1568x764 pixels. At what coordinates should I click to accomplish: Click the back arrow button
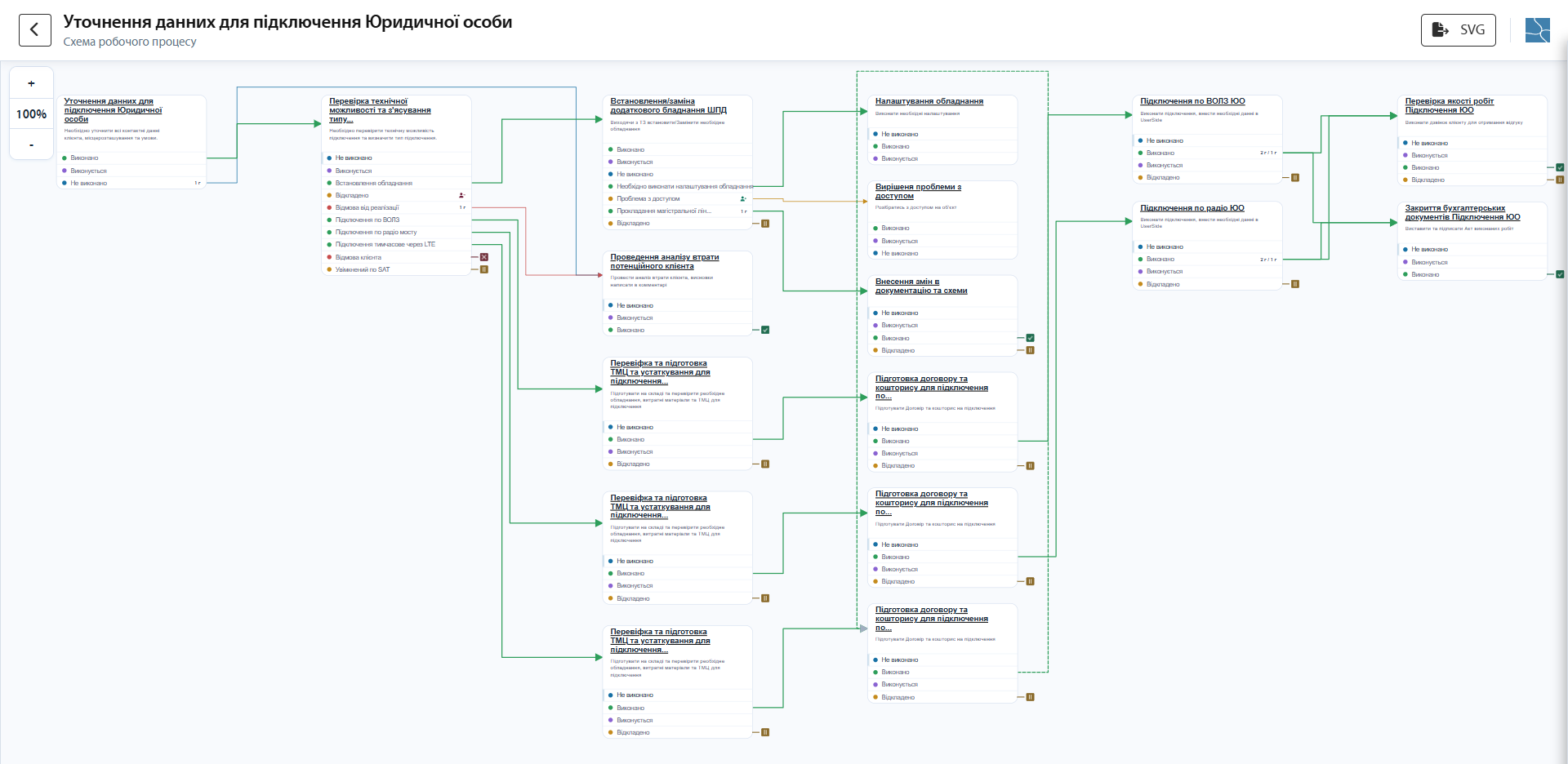pos(34,30)
